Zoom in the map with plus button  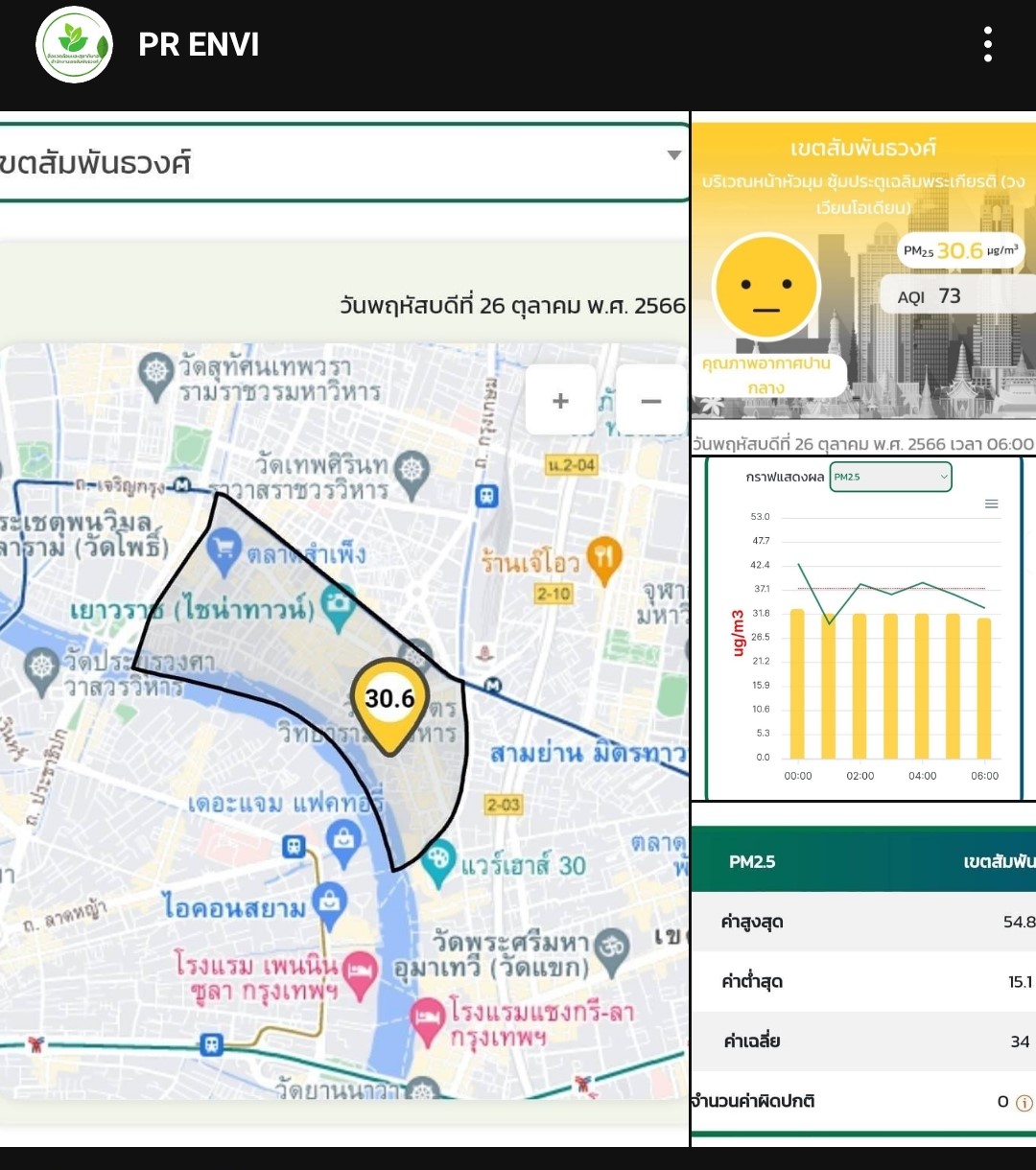(x=560, y=401)
